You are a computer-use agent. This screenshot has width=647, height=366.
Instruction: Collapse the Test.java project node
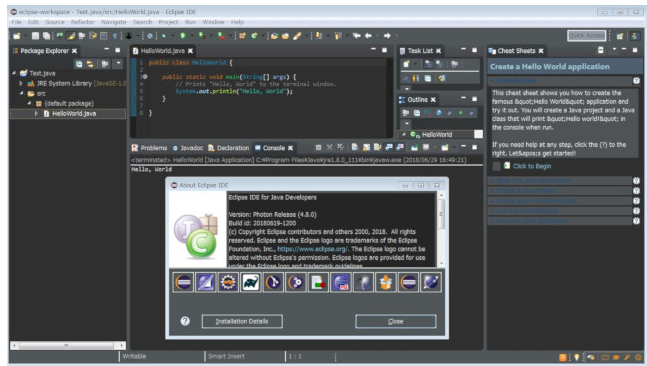coord(14,73)
